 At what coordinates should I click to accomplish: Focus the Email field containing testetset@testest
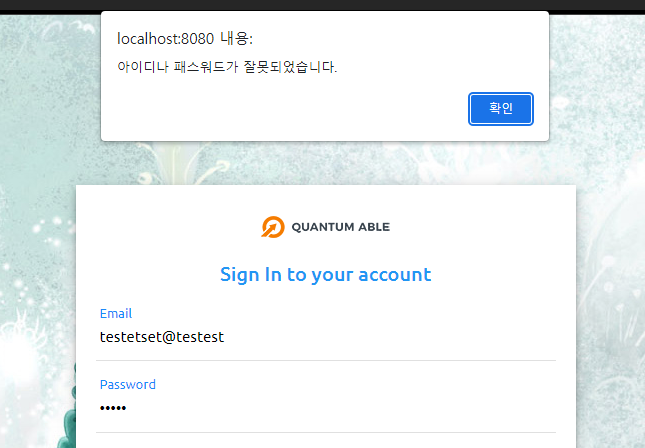[x=326, y=337]
